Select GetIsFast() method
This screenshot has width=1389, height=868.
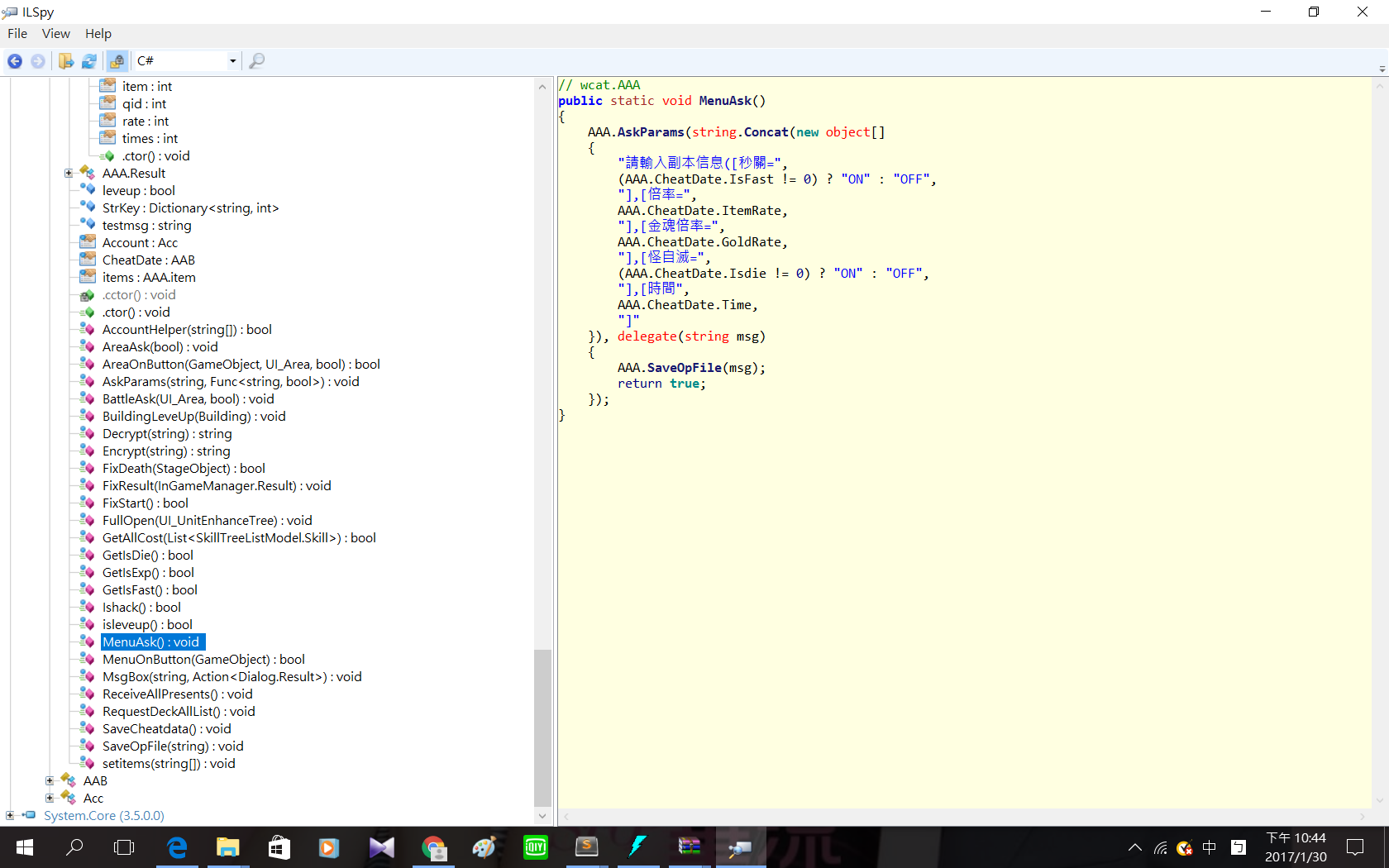tap(150, 590)
